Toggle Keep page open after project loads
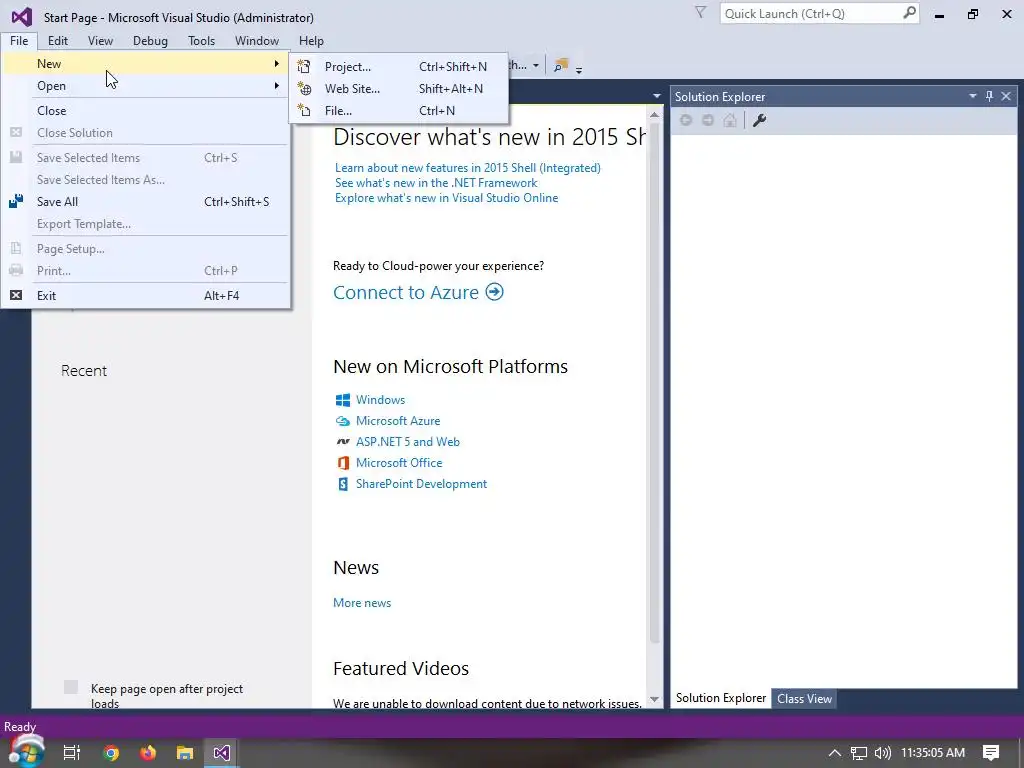Screen dimensions: 1024x768 click(71, 687)
